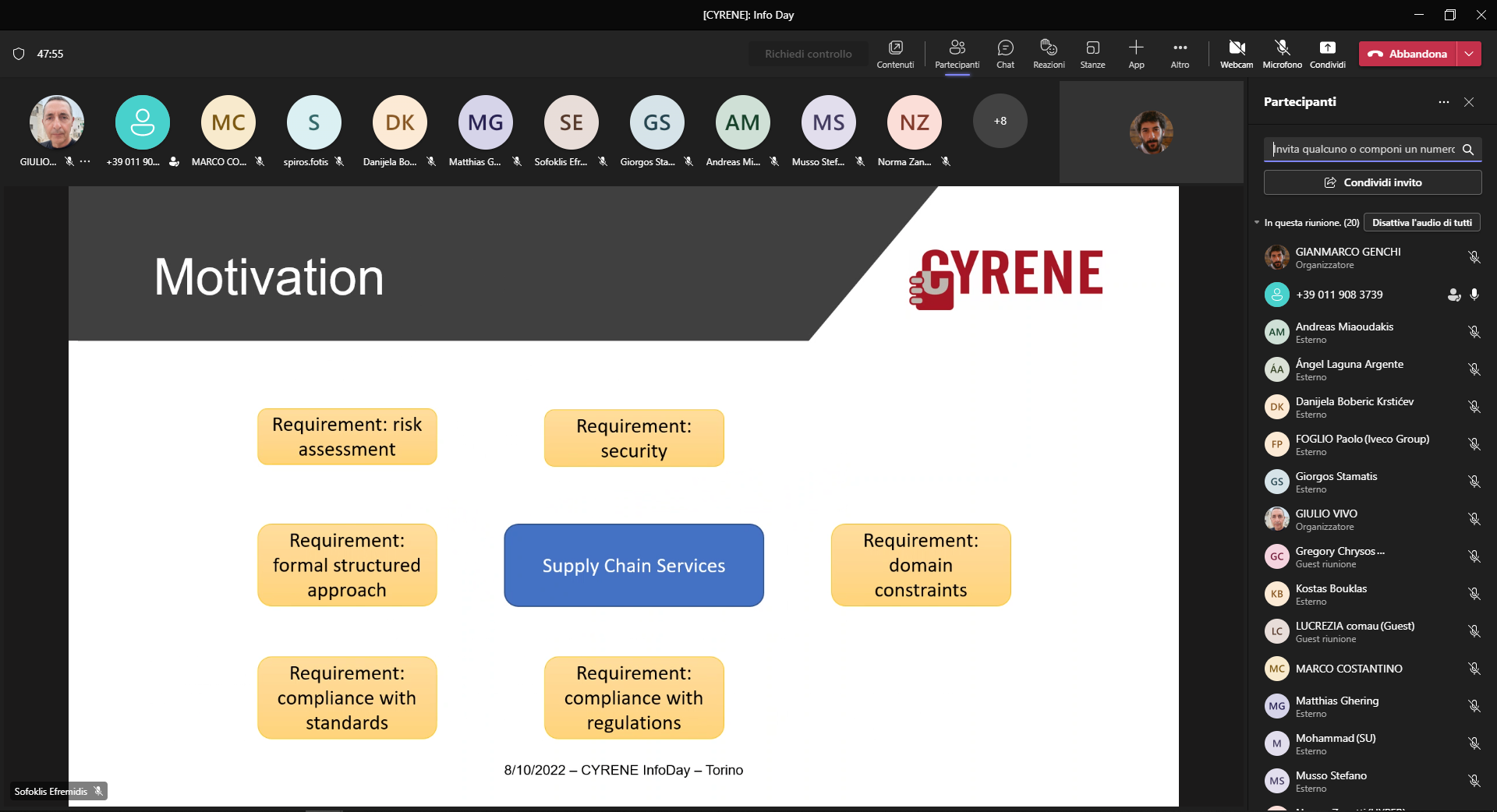Toggle mic for +39 011 908 3739
The height and width of the screenshot is (812, 1497).
coord(1474,295)
